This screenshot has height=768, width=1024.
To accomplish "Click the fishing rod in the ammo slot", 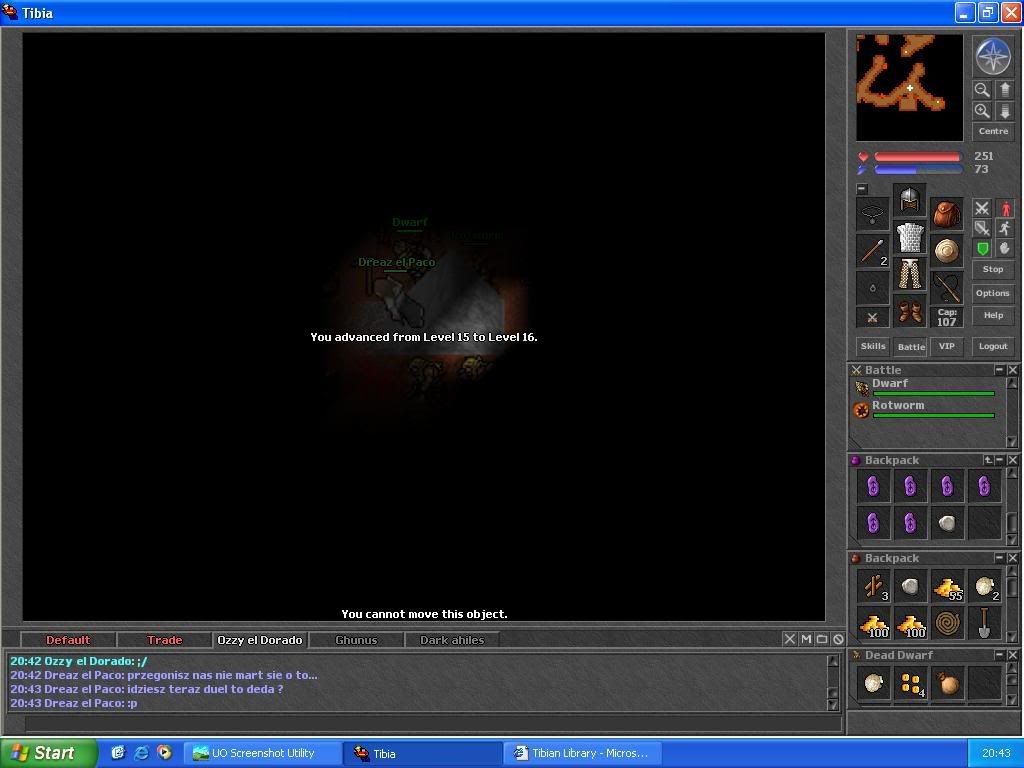I will [946, 287].
